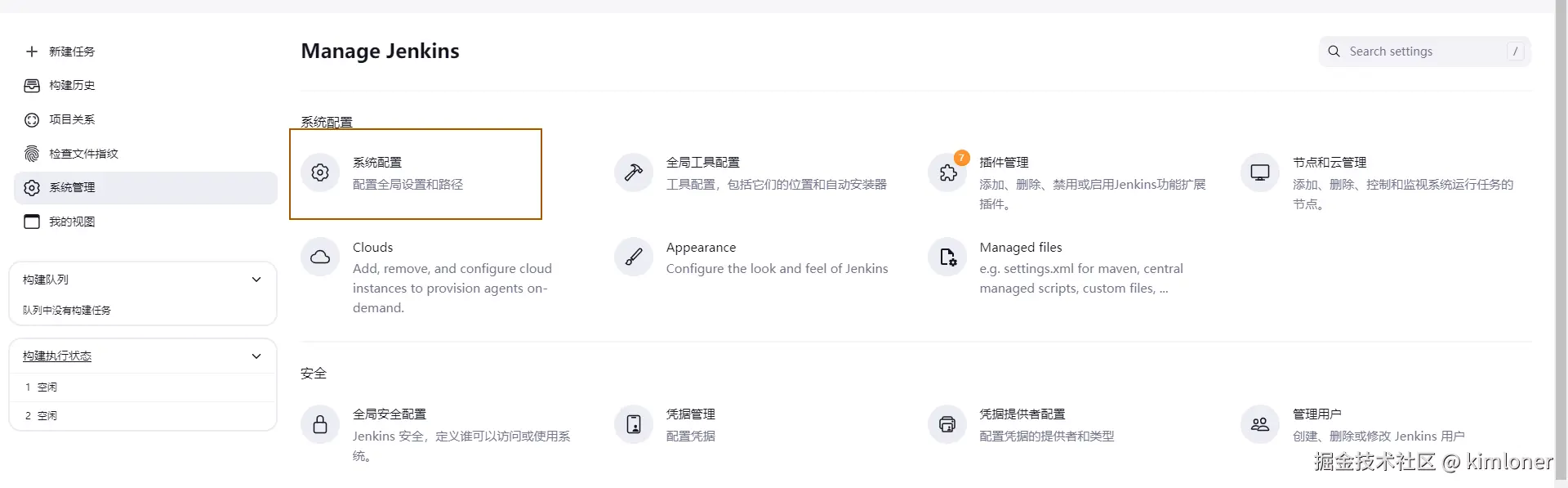The width and height of the screenshot is (1568, 488).
Task: Click the 凭据管理 device icon
Action: [634, 424]
